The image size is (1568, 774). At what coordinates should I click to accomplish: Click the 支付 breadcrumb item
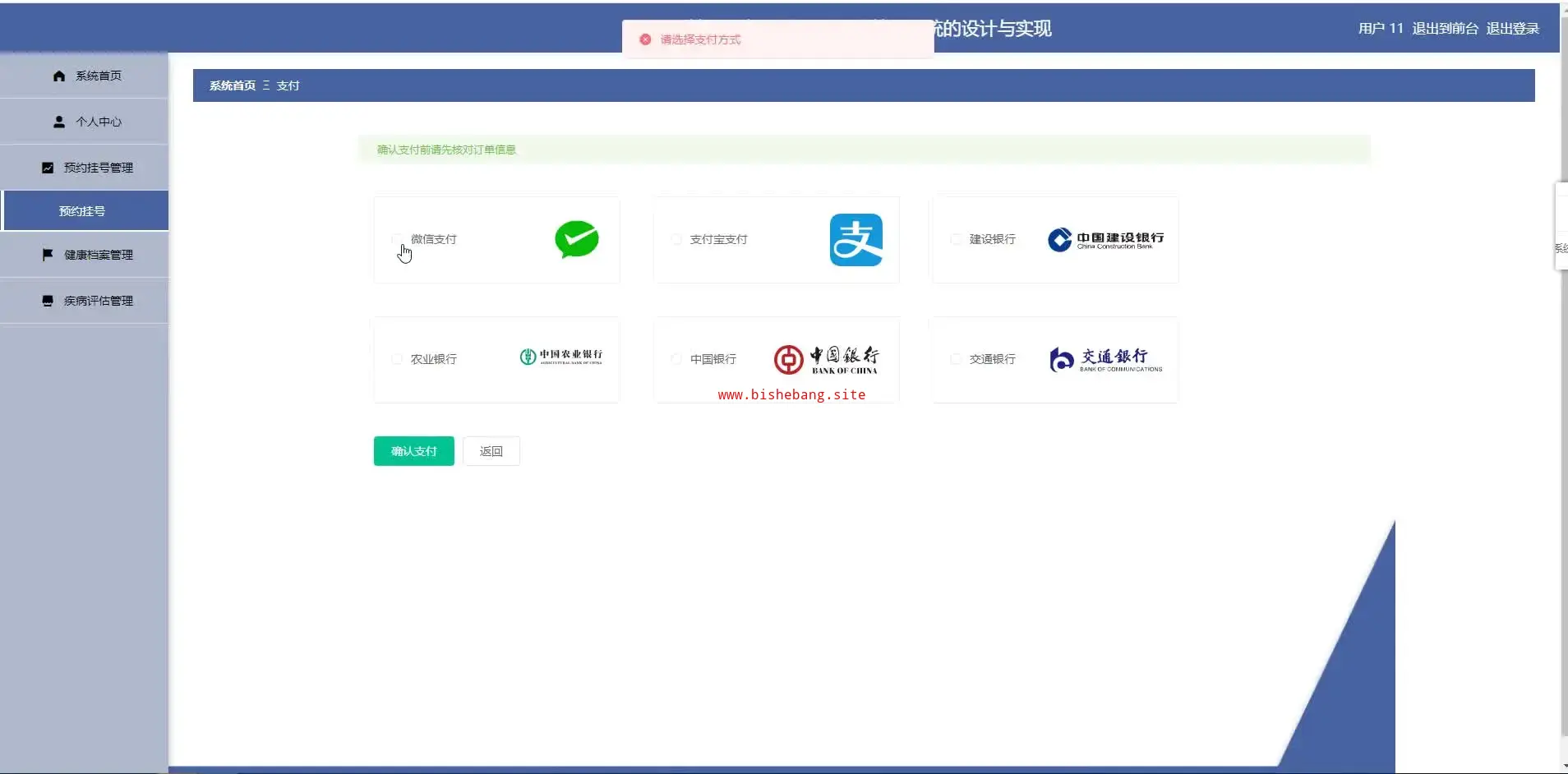(288, 85)
